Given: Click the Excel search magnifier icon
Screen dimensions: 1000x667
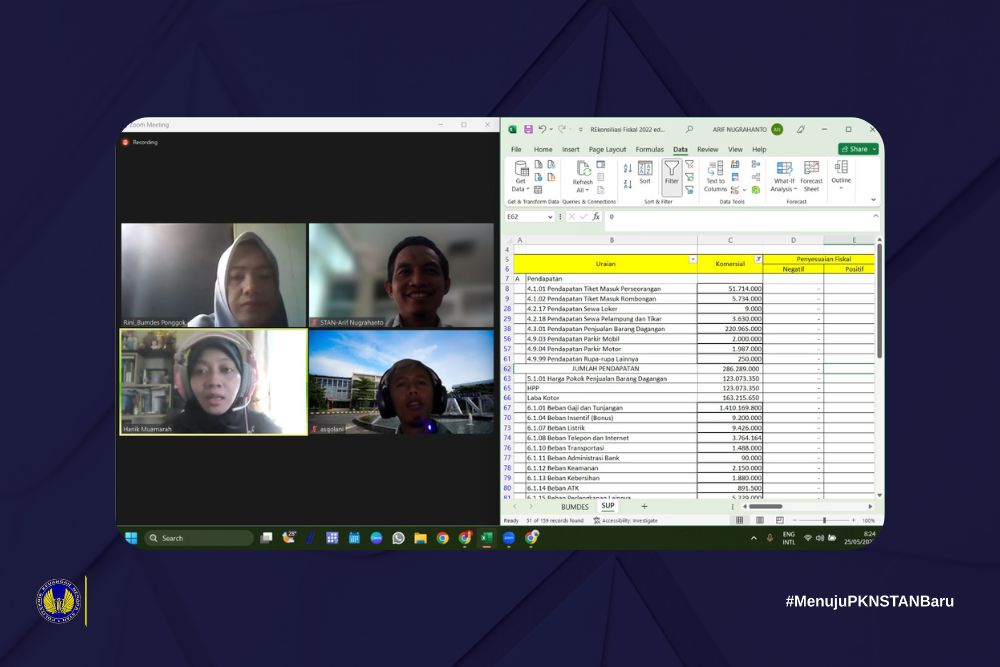Looking at the screenshot, I should (x=689, y=129).
